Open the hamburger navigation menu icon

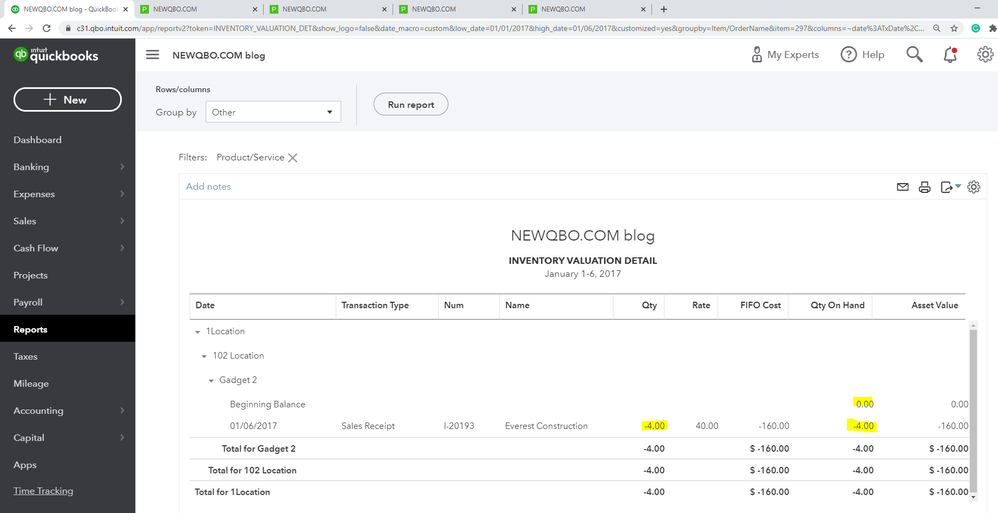(x=152, y=55)
